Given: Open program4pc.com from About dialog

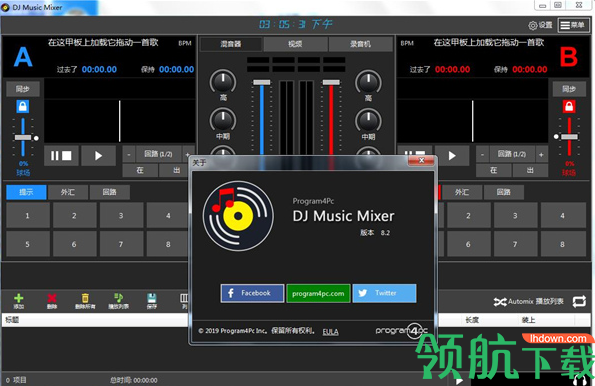Looking at the screenshot, I should pyautogui.click(x=318, y=293).
